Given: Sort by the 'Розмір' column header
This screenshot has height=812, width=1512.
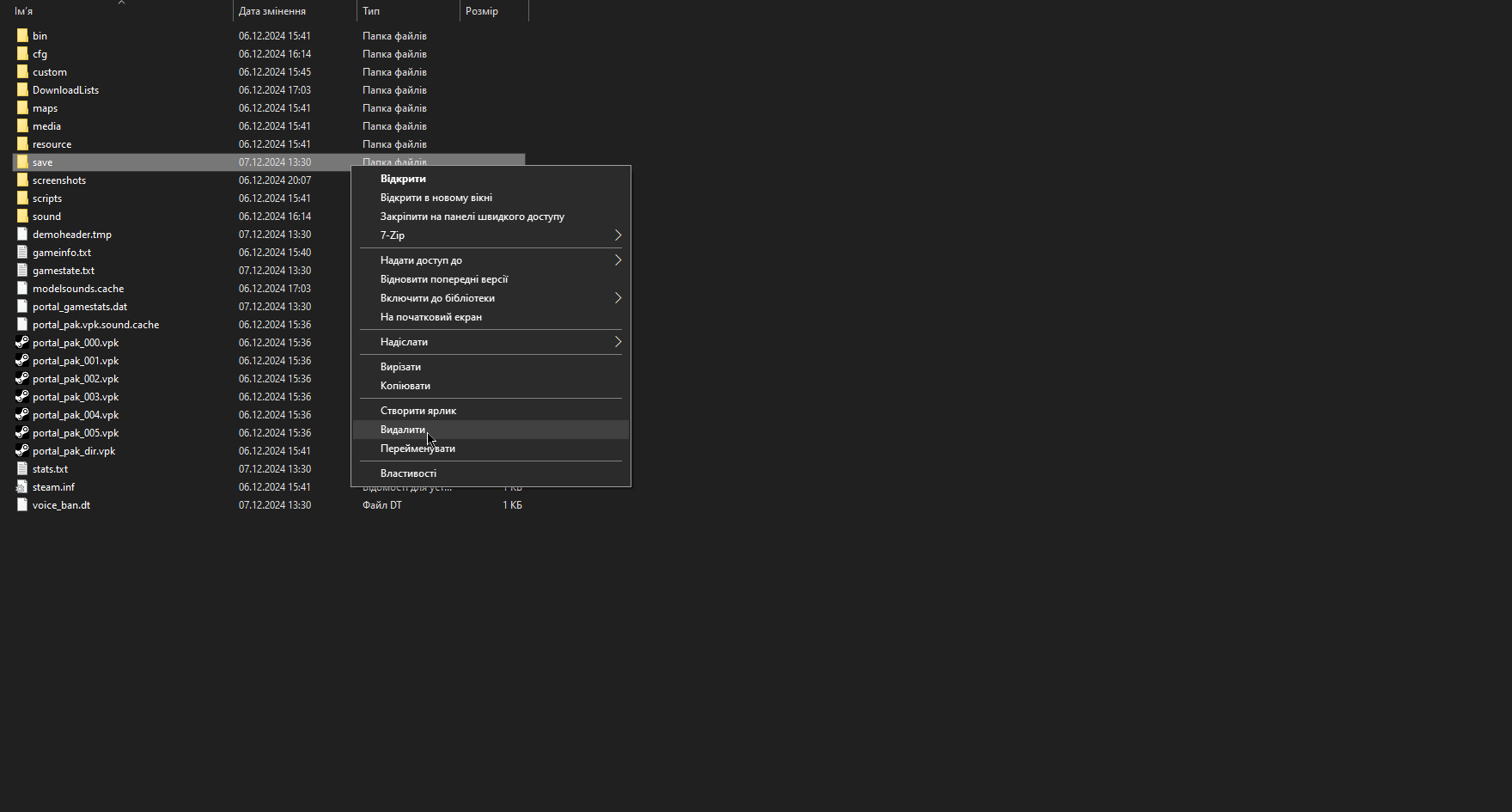Looking at the screenshot, I should (x=494, y=11).
